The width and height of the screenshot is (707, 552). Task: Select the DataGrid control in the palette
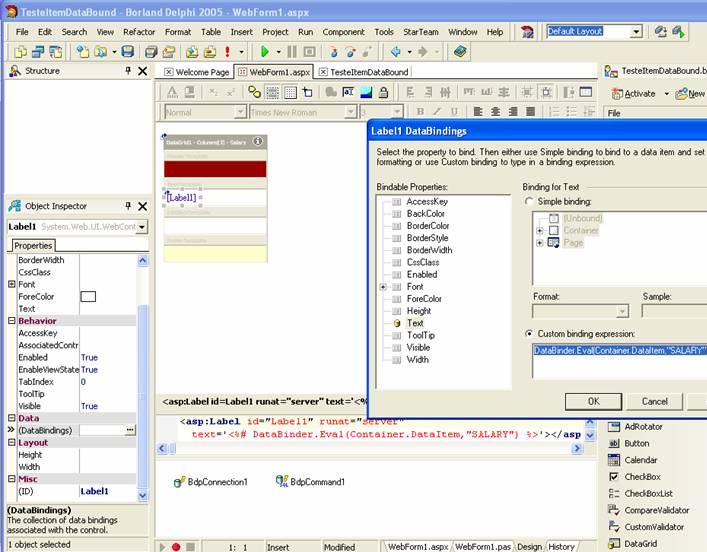click(633, 544)
